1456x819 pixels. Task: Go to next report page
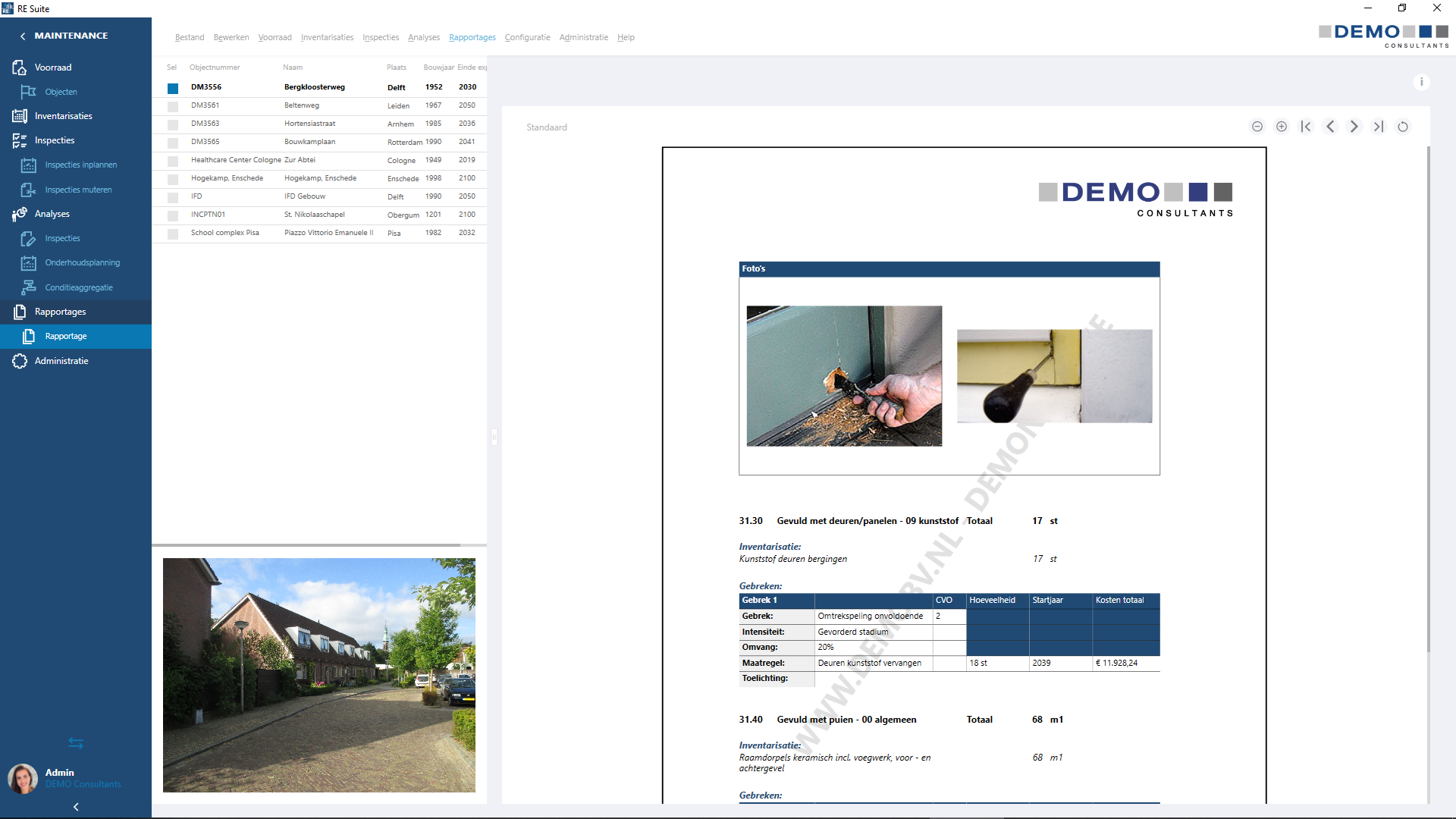(x=1354, y=127)
